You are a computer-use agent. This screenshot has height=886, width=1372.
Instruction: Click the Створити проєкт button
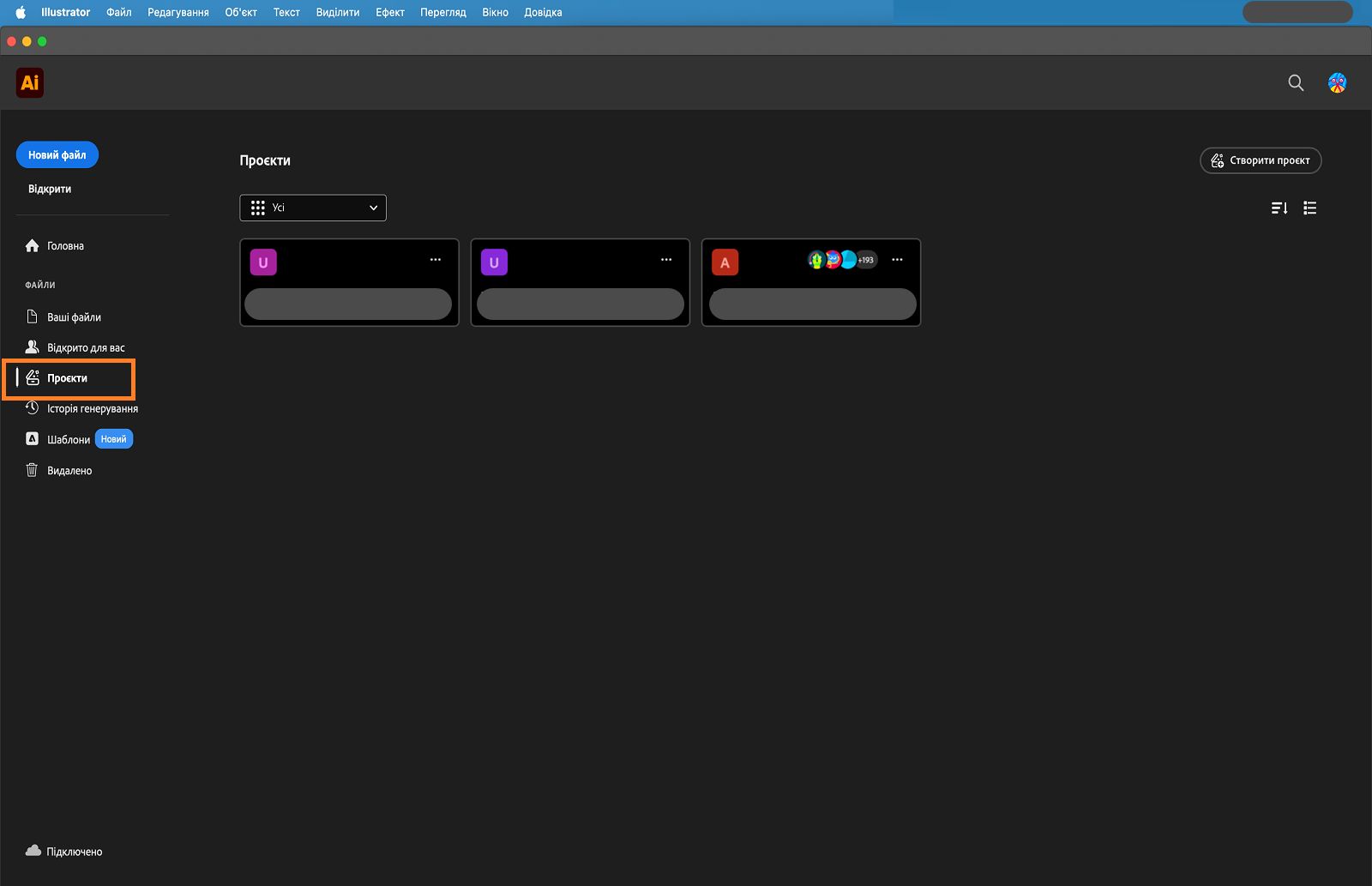tap(1261, 160)
